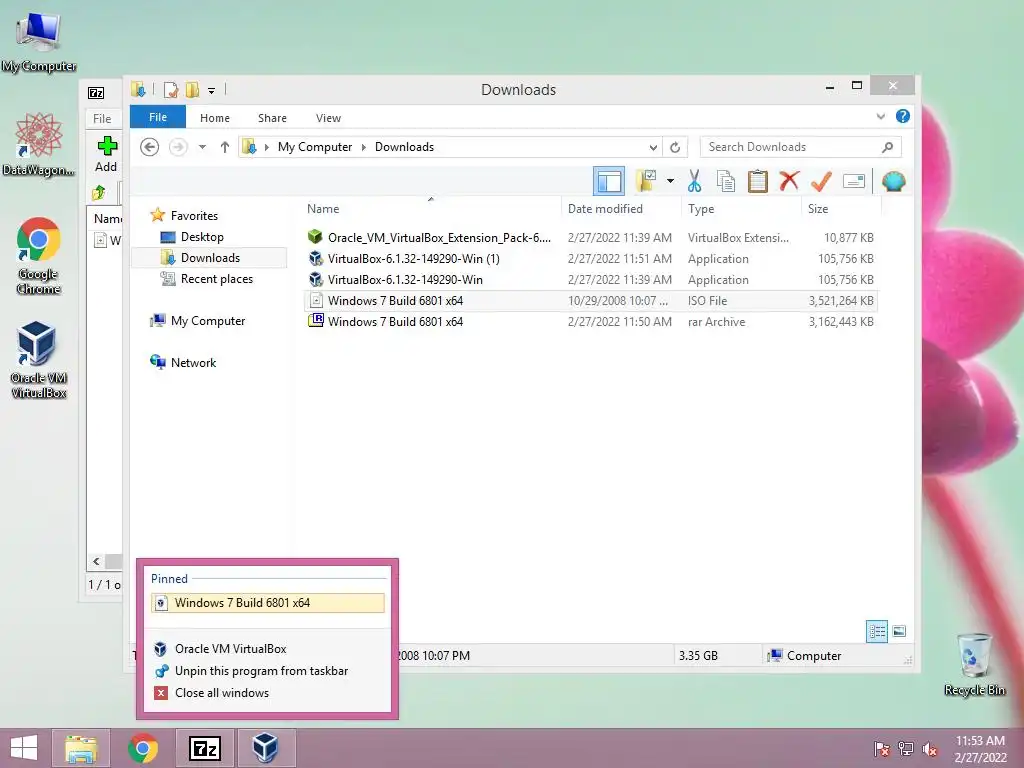Click the folder options icon in toolbar
This screenshot has height=768, width=1024.
647,181
